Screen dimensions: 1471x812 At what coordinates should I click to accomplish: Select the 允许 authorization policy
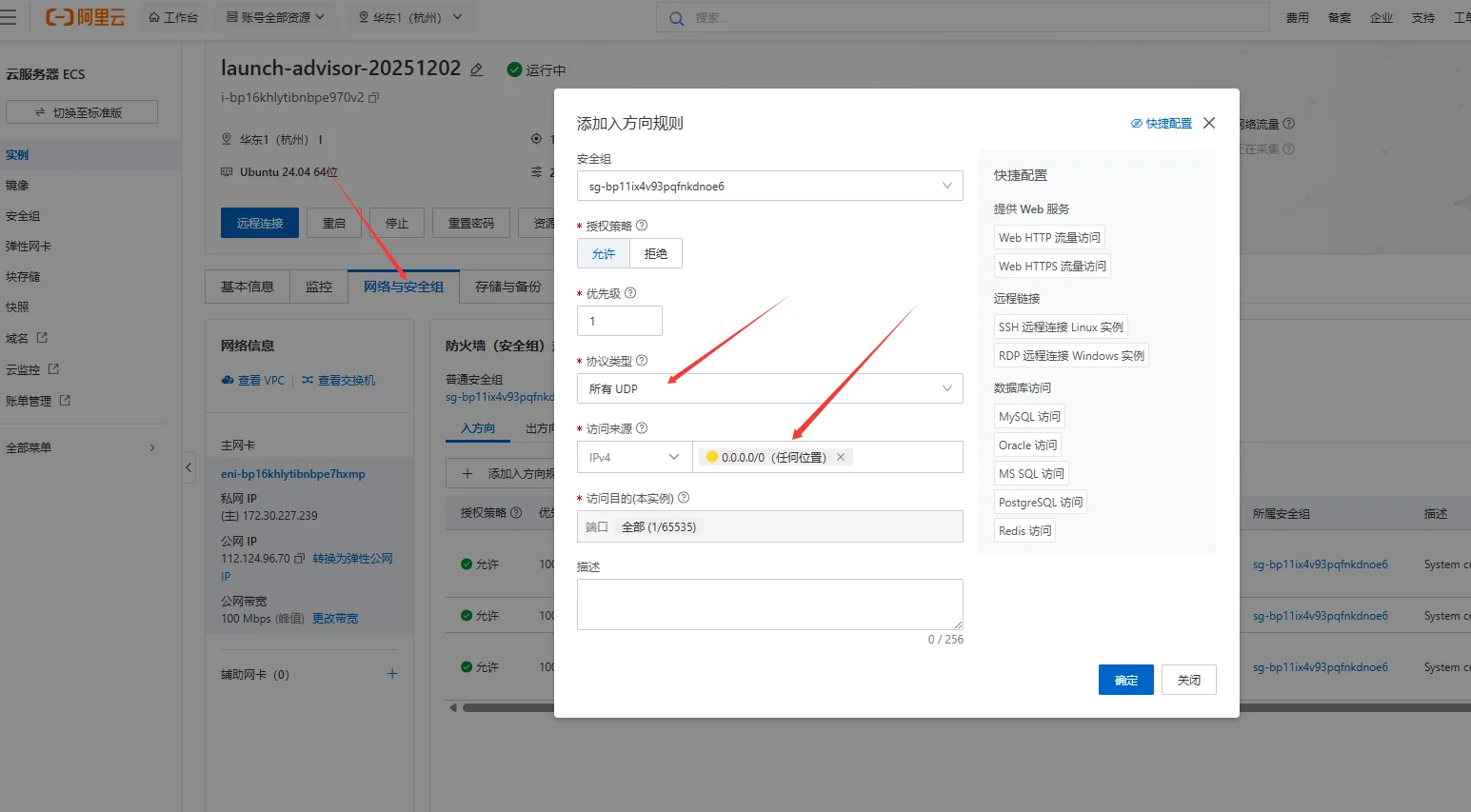[x=603, y=253]
